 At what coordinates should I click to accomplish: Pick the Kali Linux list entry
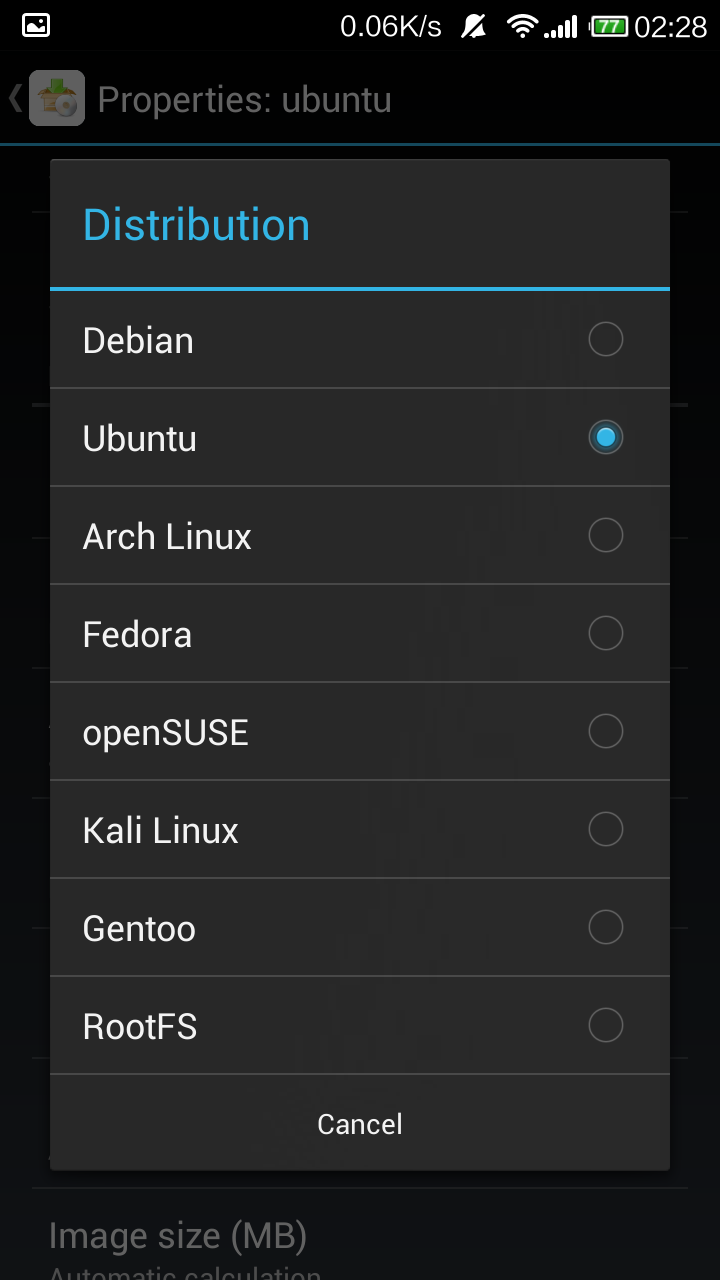360,830
